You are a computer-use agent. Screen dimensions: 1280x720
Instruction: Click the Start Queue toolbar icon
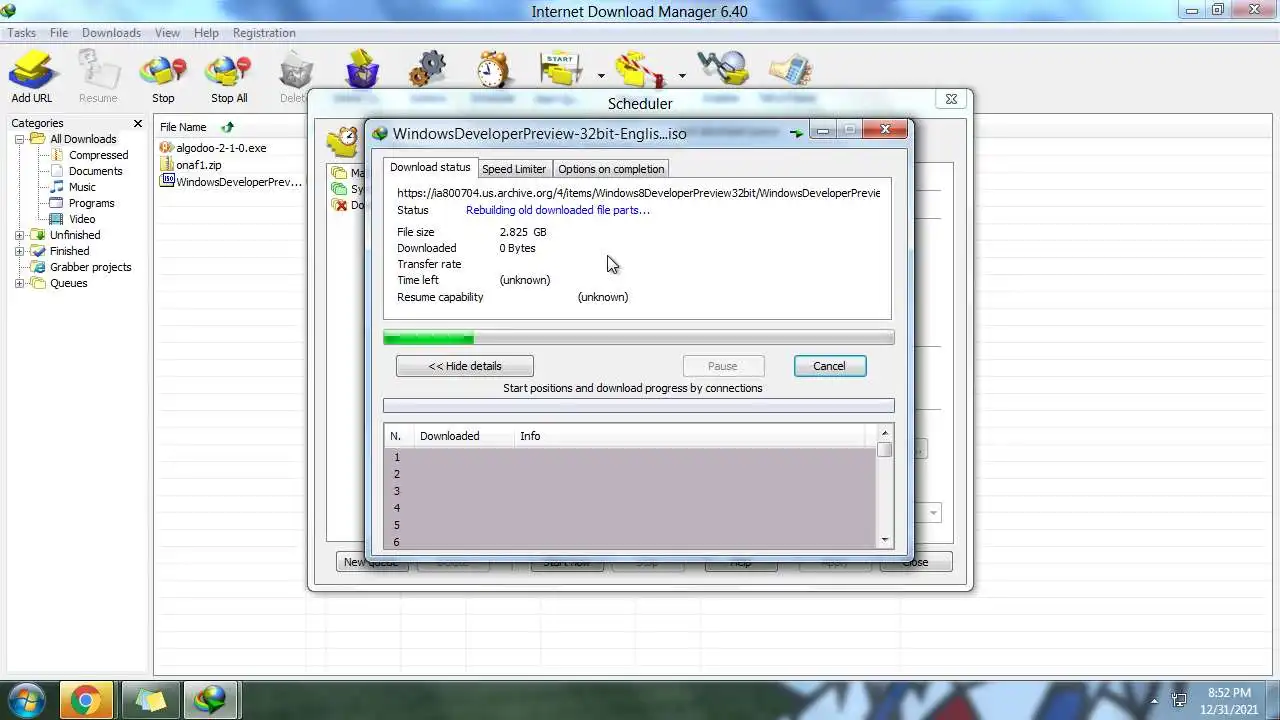[x=562, y=69]
